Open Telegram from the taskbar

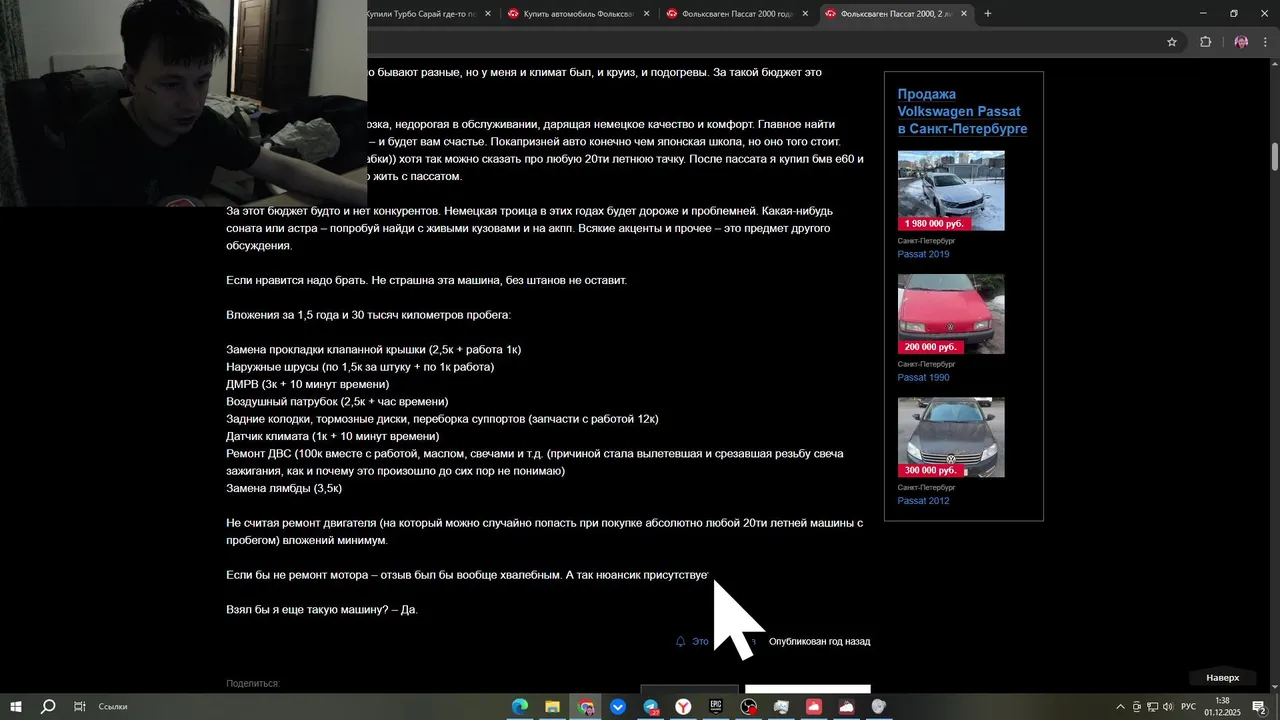(x=651, y=707)
